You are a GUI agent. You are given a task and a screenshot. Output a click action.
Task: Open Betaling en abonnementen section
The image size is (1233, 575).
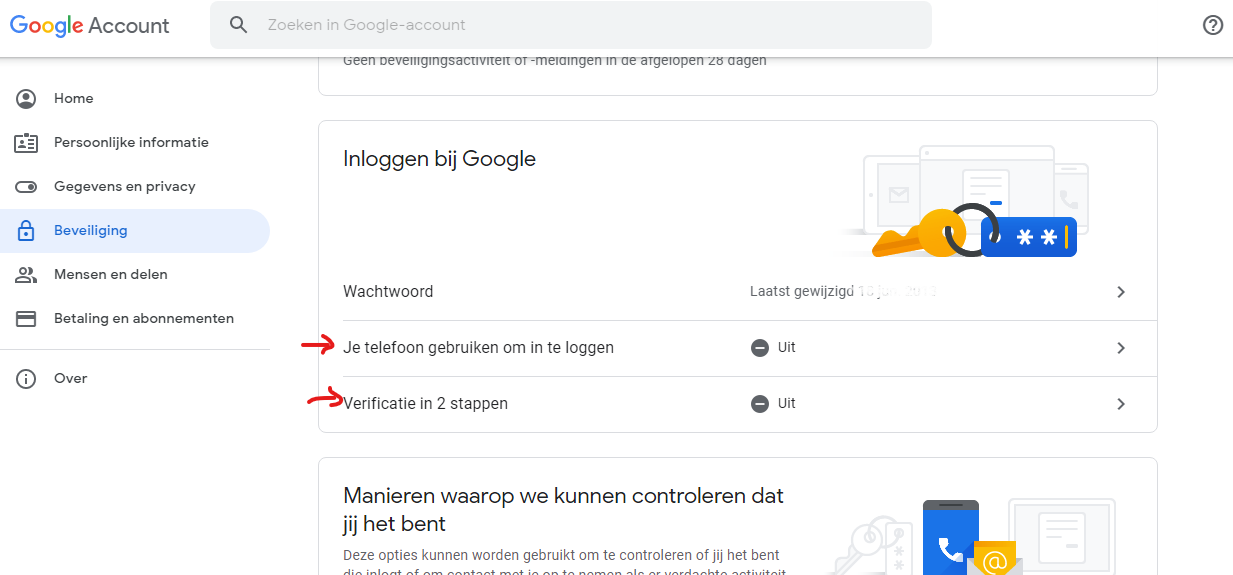(x=144, y=319)
